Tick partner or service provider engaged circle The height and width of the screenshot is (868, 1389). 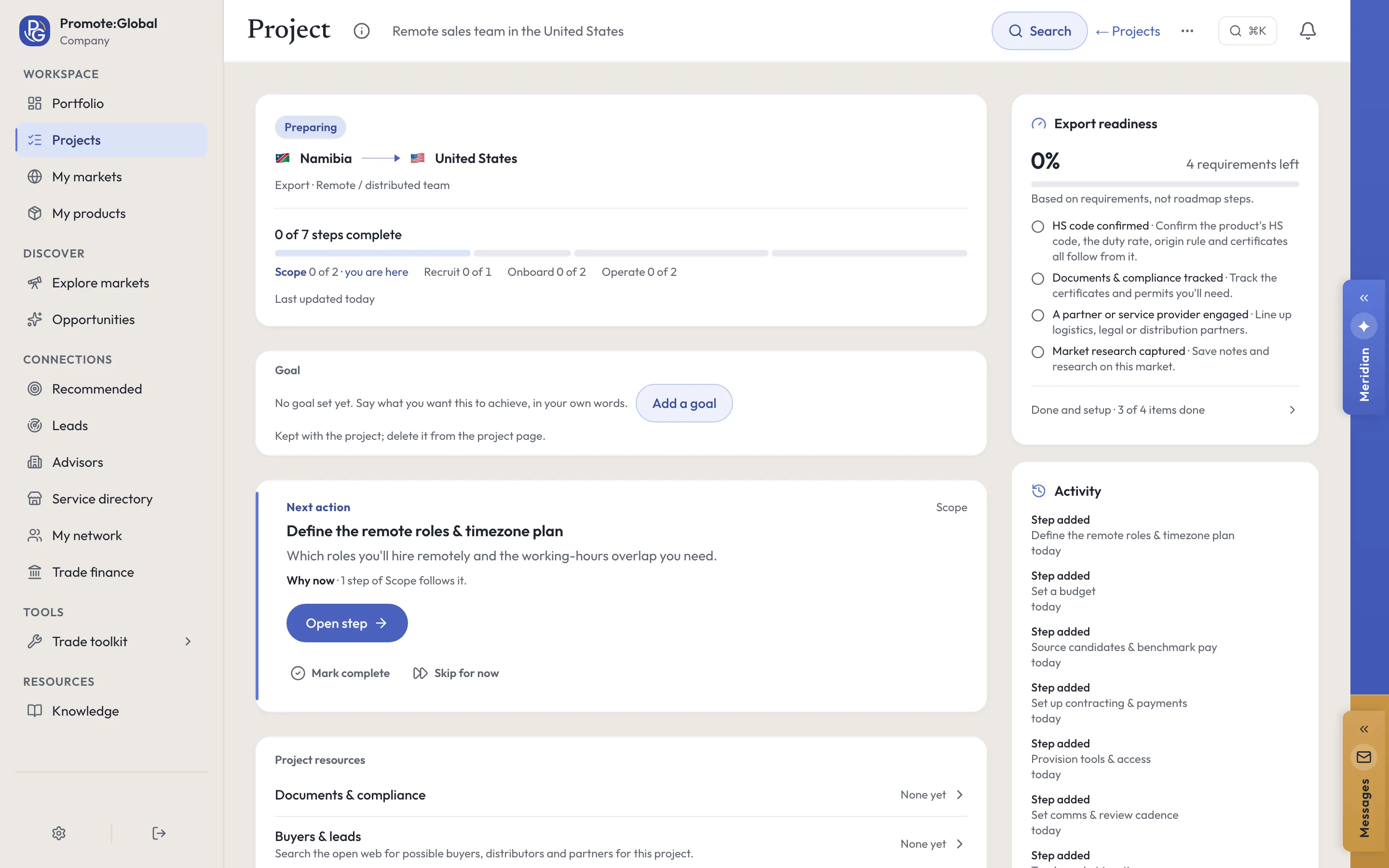coord(1037,315)
